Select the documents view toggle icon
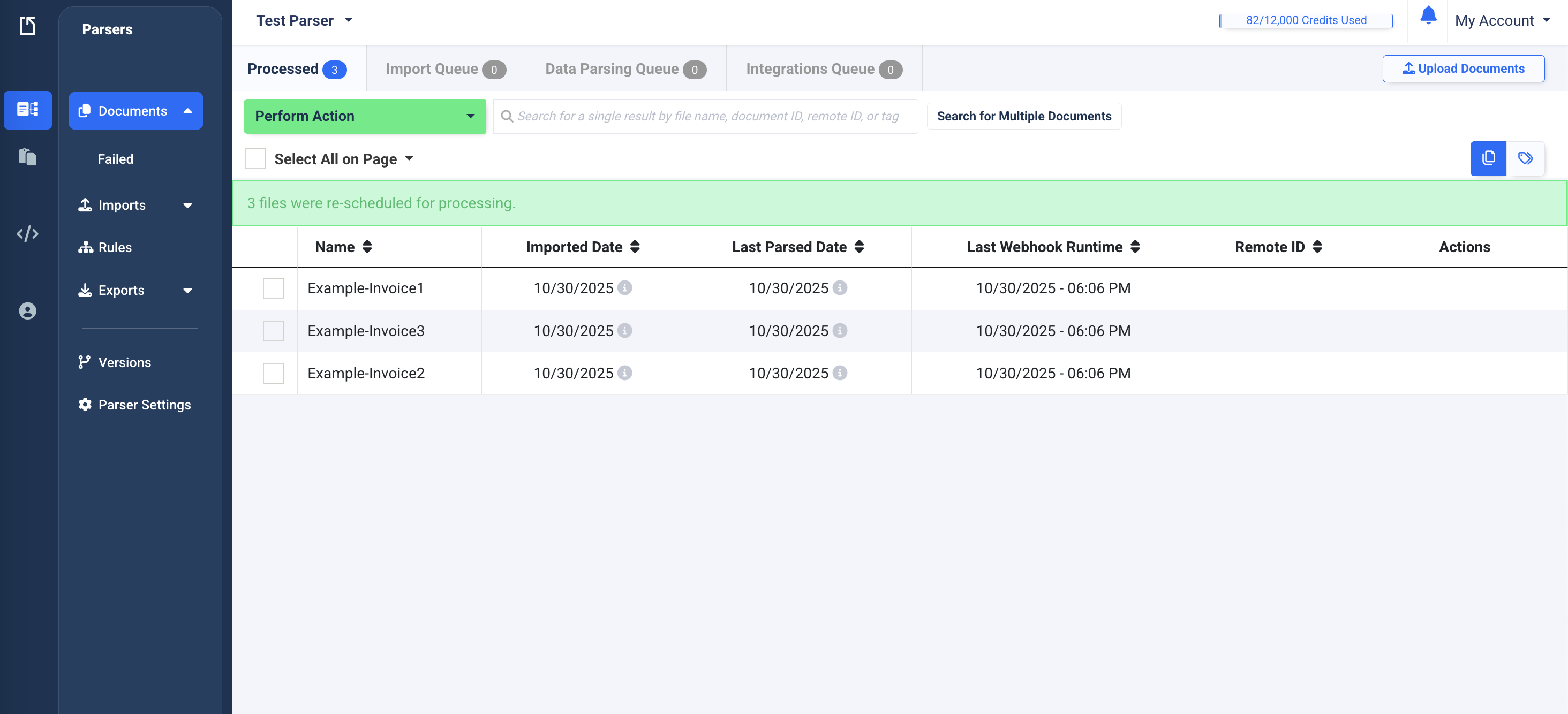Image resolution: width=1568 pixels, height=714 pixels. coord(1488,159)
